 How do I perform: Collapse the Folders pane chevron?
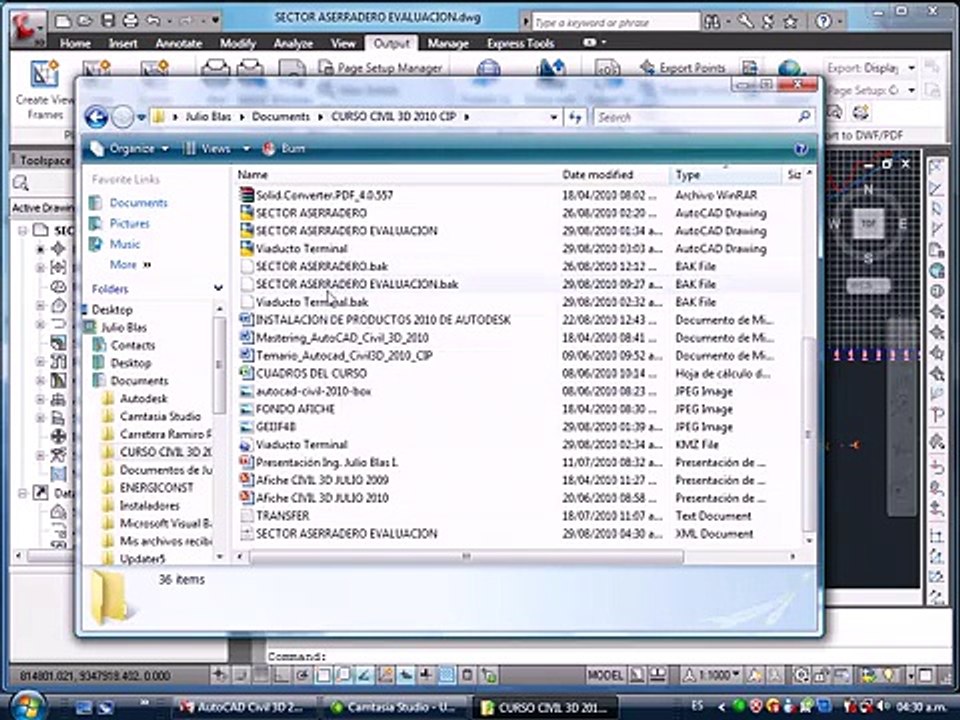point(218,288)
